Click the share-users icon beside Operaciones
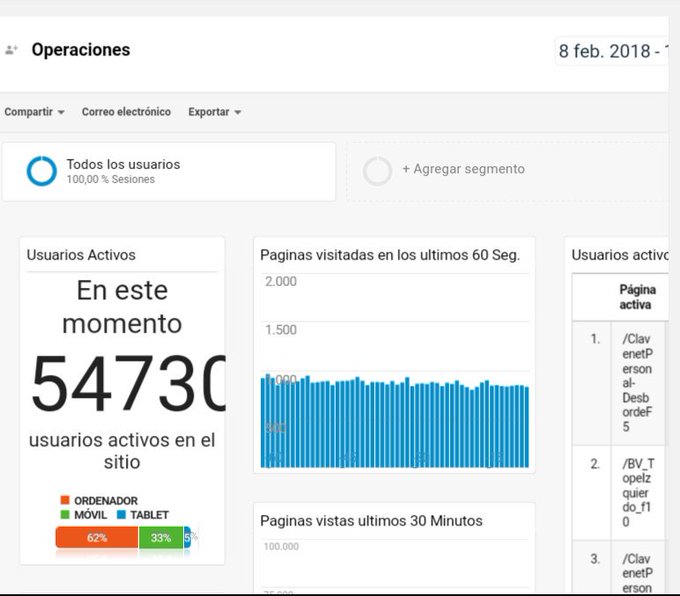The width and height of the screenshot is (680, 596). click(11, 50)
